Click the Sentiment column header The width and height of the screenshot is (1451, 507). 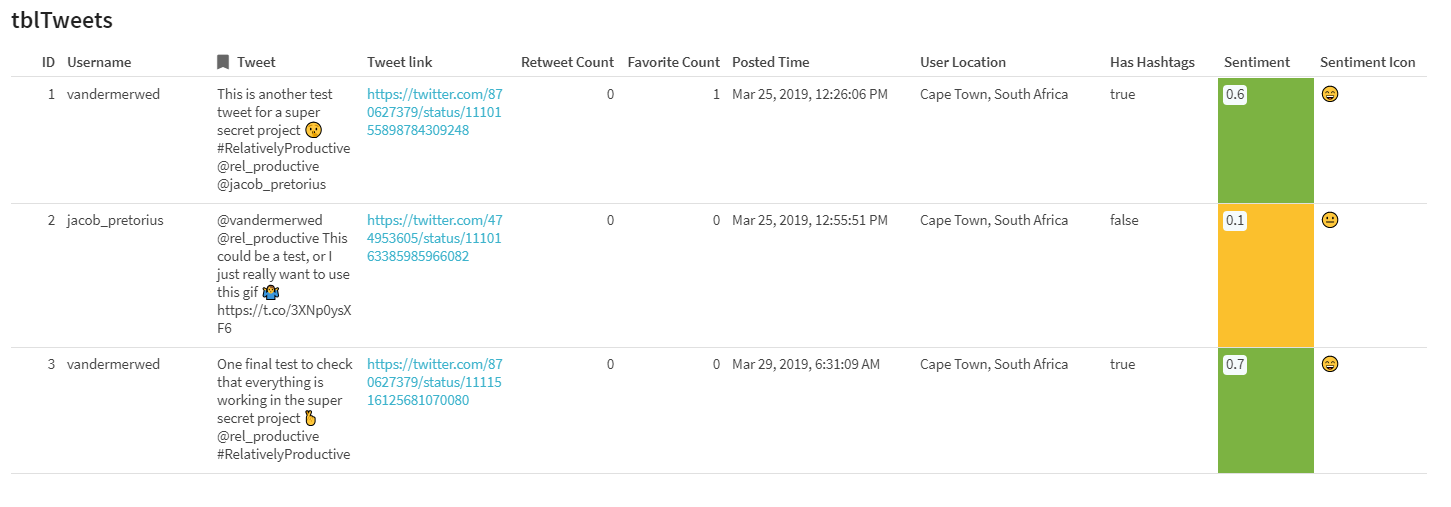[x=1256, y=62]
